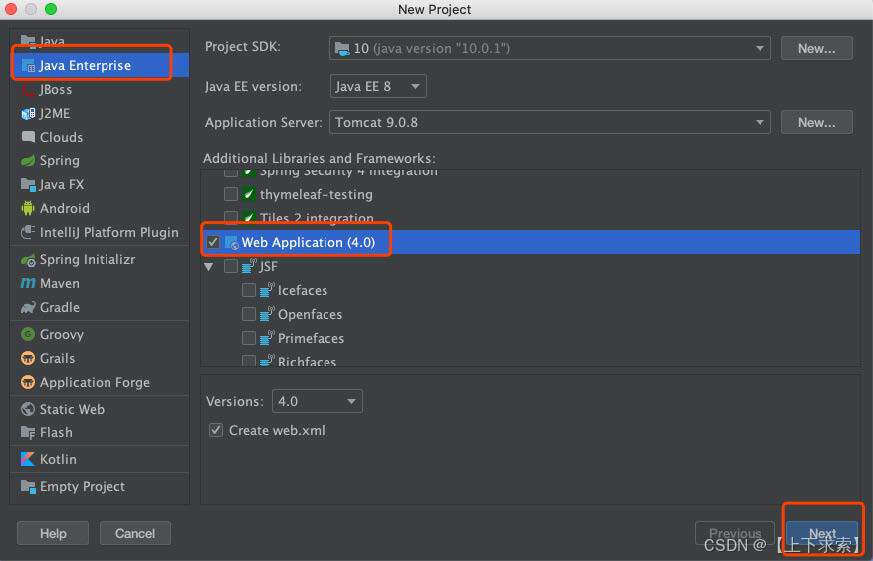873x561 pixels.
Task: Select the J2ME icon
Action: click(x=28, y=114)
